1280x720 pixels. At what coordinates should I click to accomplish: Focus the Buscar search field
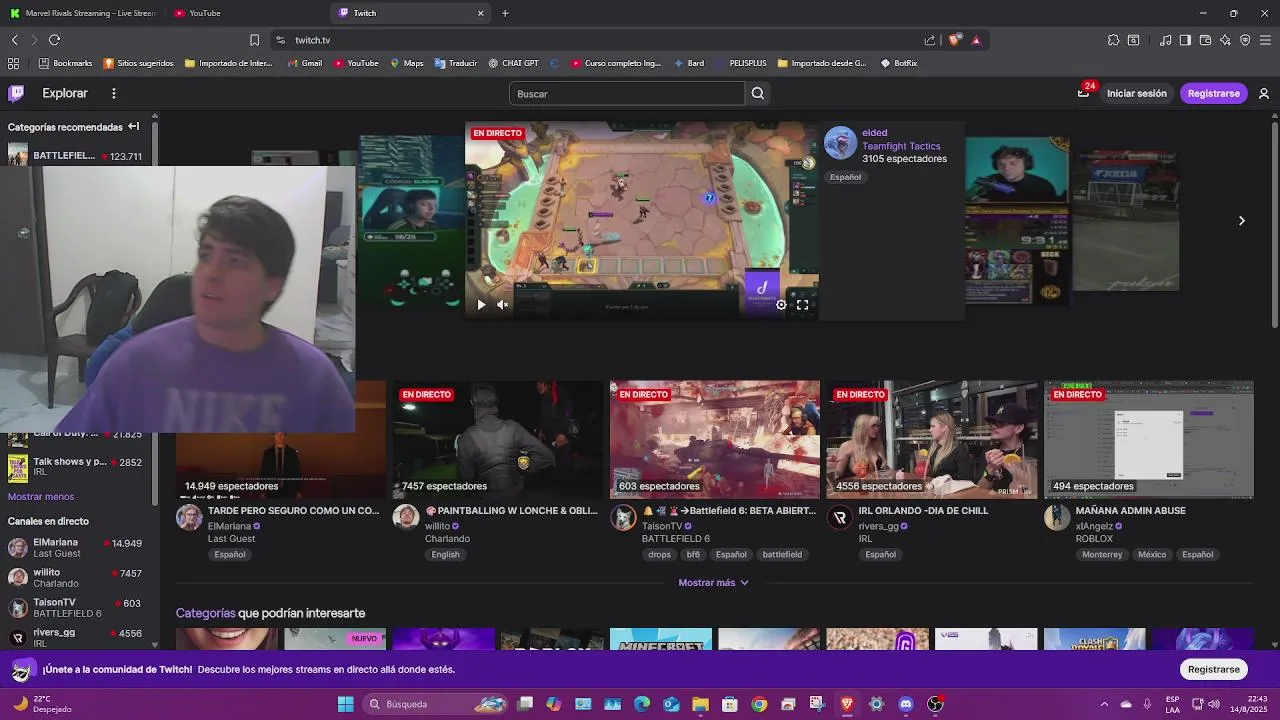627,93
